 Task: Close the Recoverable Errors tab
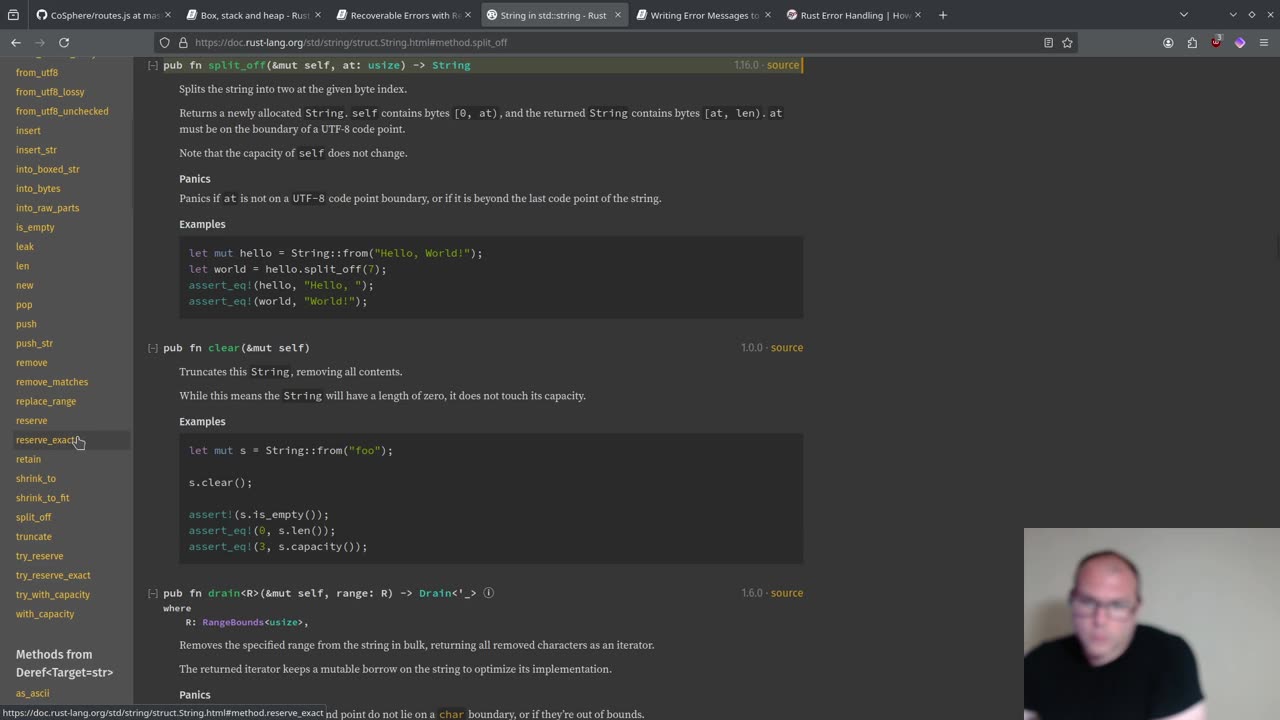click(468, 15)
